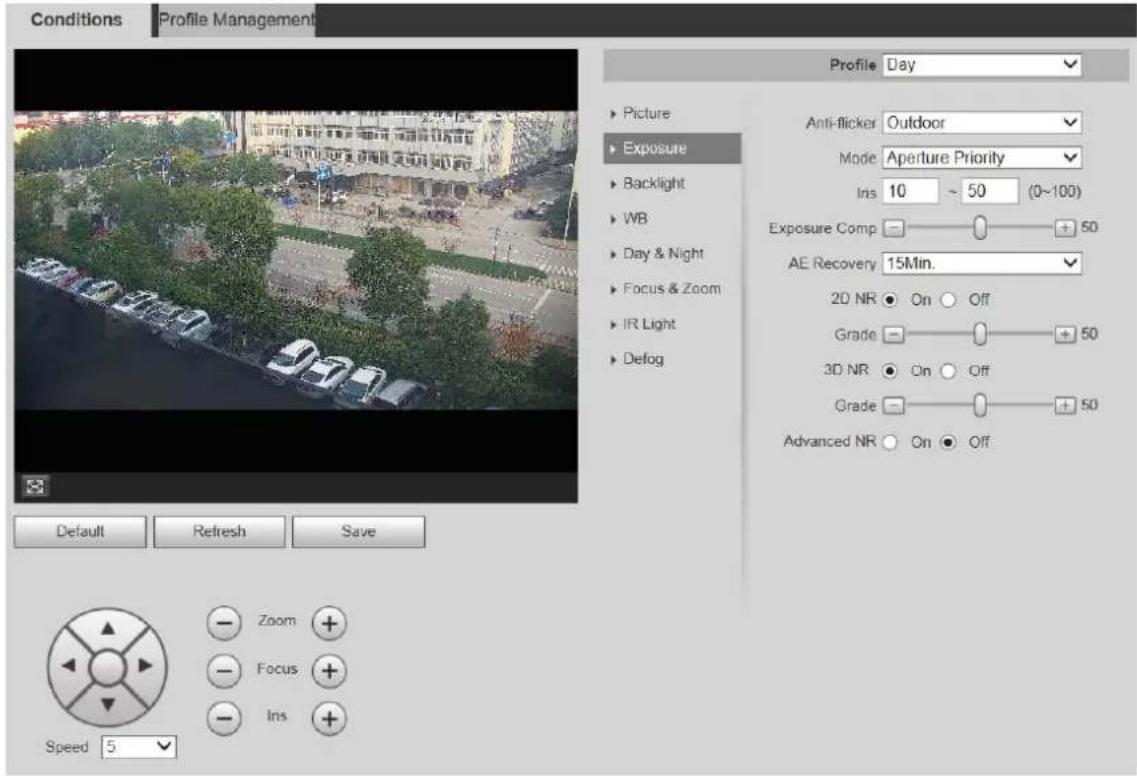This screenshot has width=1137, height=776.
Task: Click the live video preview
Action: (296, 260)
